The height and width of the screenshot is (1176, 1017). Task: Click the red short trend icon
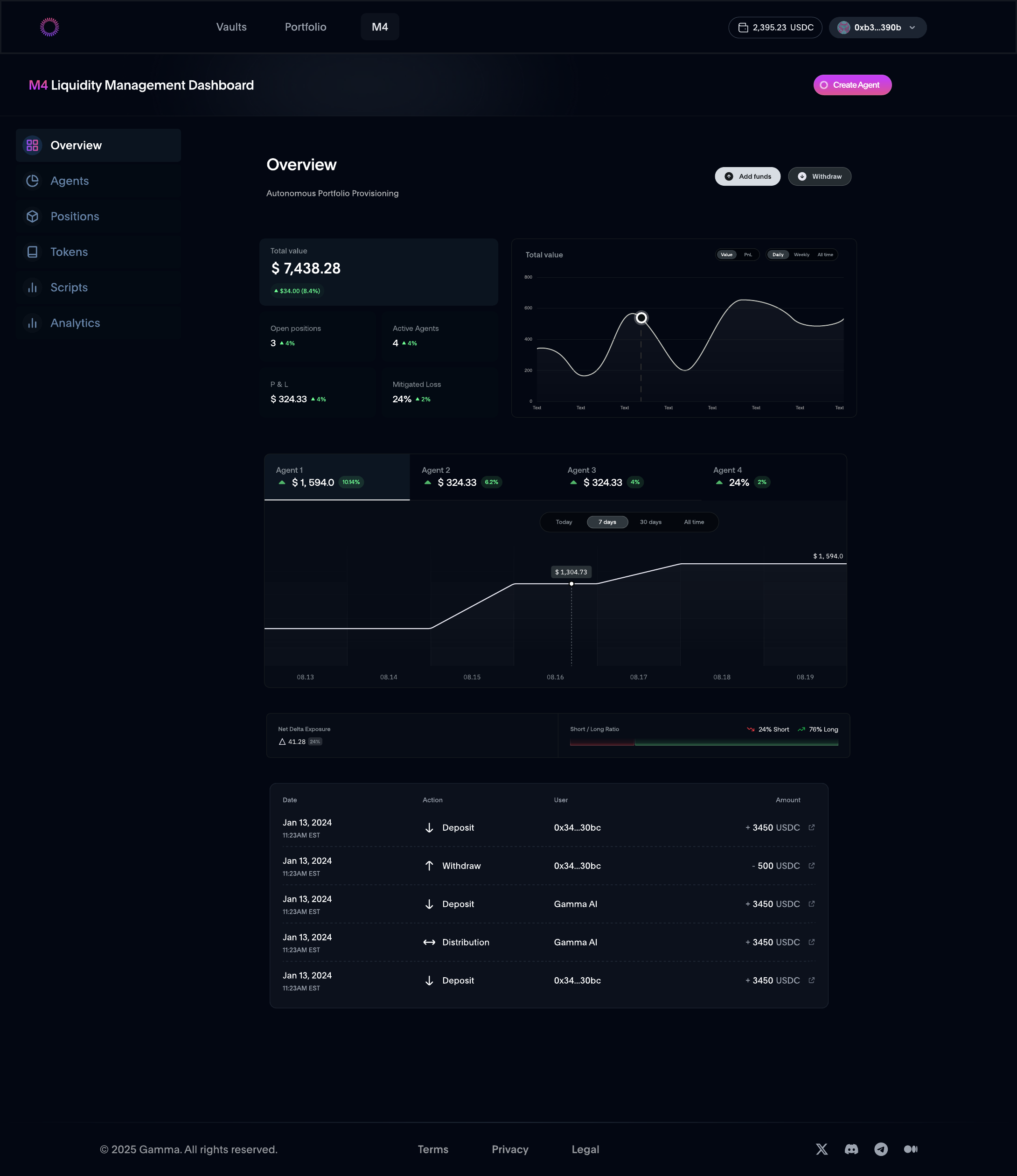point(751,729)
